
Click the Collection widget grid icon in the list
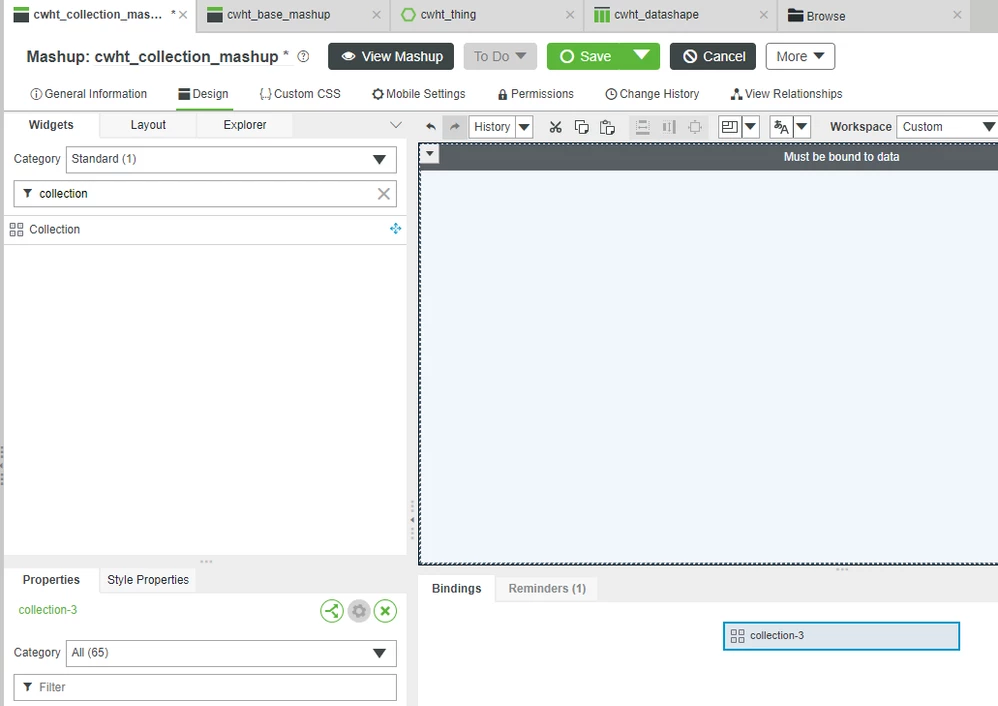(x=17, y=229)
